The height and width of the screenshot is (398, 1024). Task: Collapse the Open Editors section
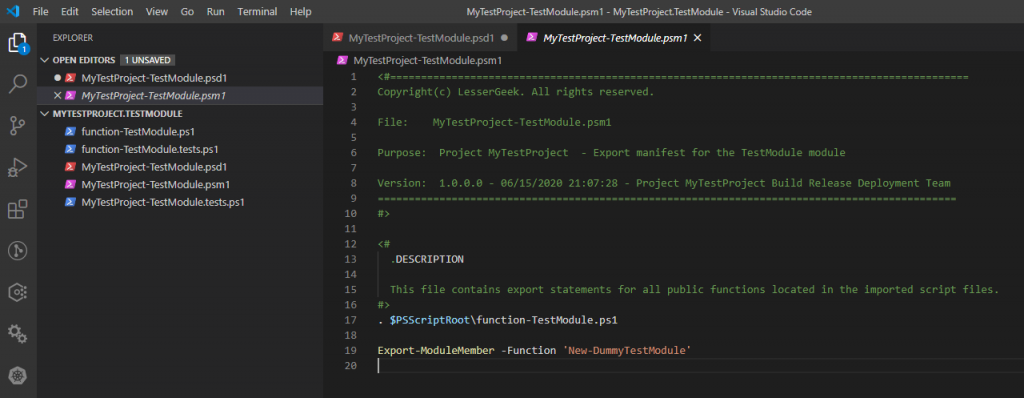click(44, 60)
